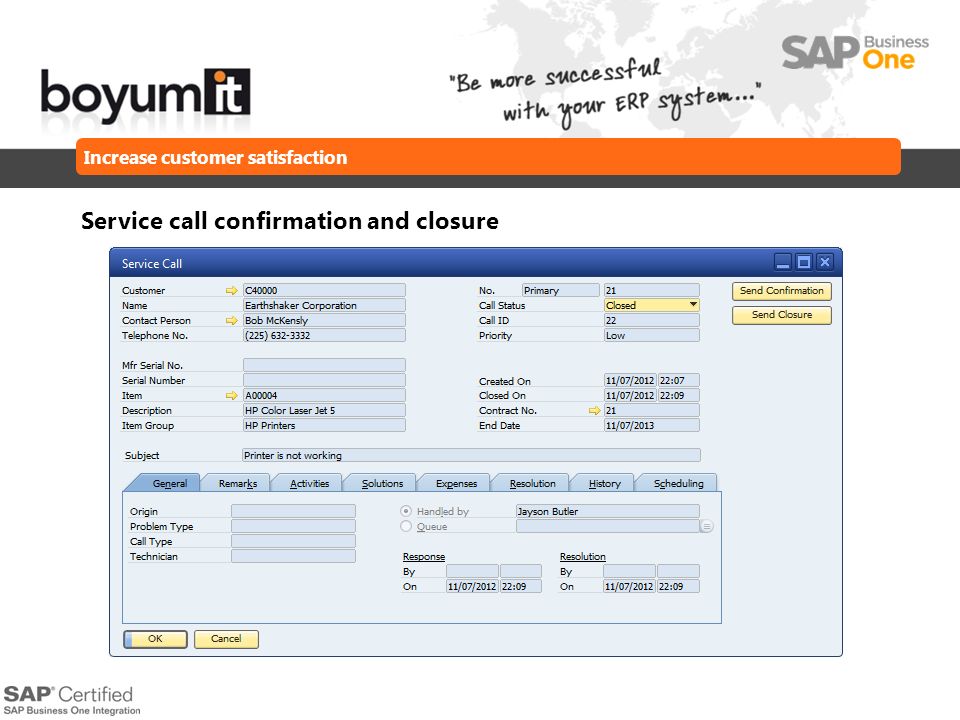Click the empty Serial Number field
The image size is (960, 720).
pos(324,380)
